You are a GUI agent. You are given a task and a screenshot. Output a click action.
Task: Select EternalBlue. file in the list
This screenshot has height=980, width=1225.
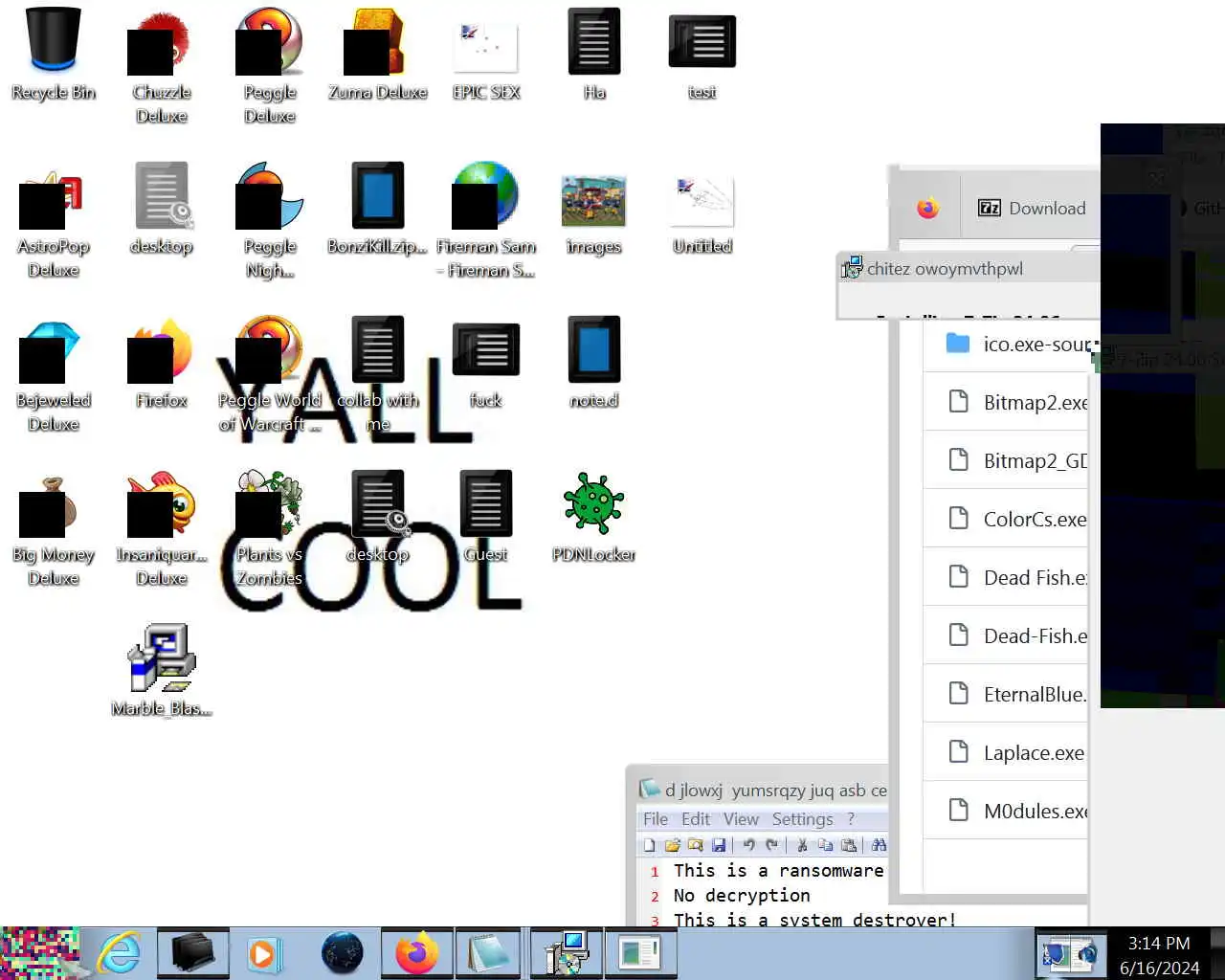tap(1006, 694)
